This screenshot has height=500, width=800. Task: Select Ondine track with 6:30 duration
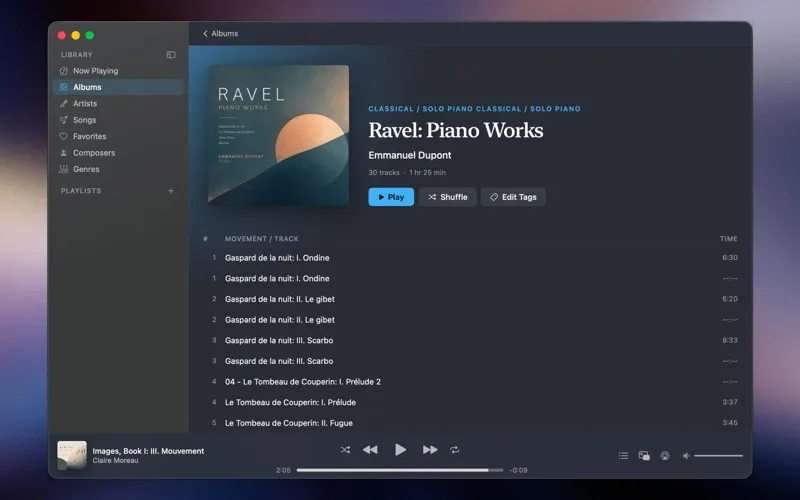(470, 258)
